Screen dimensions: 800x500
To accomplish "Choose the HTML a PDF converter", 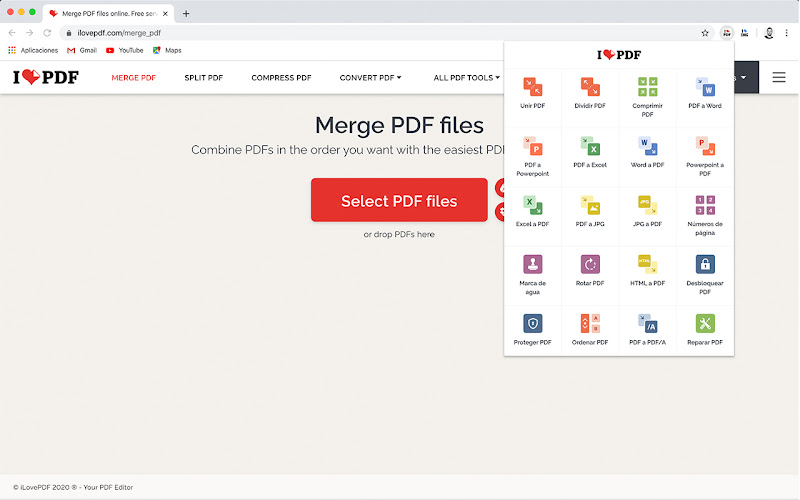I will (x=647, y=270).
